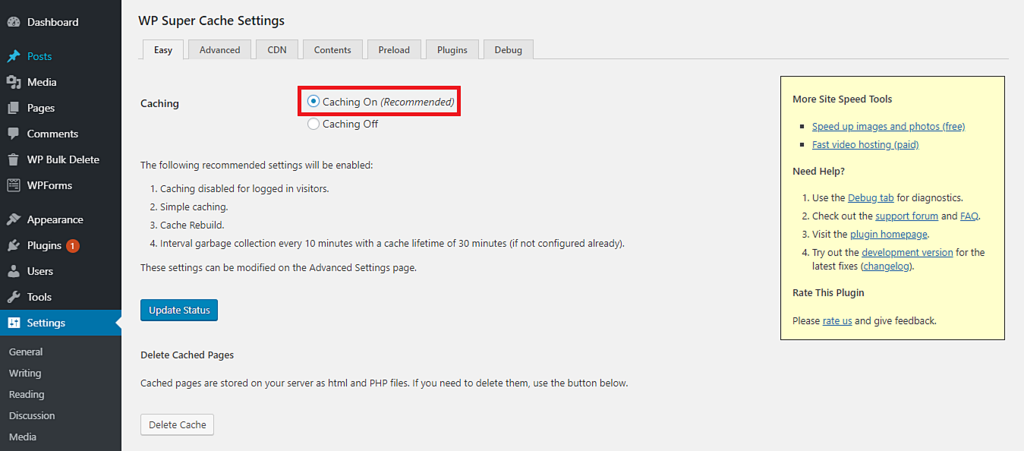Go to Media in the main sidebar
This screenshot has width=1024, height=451.
click(x=60, y=82)
